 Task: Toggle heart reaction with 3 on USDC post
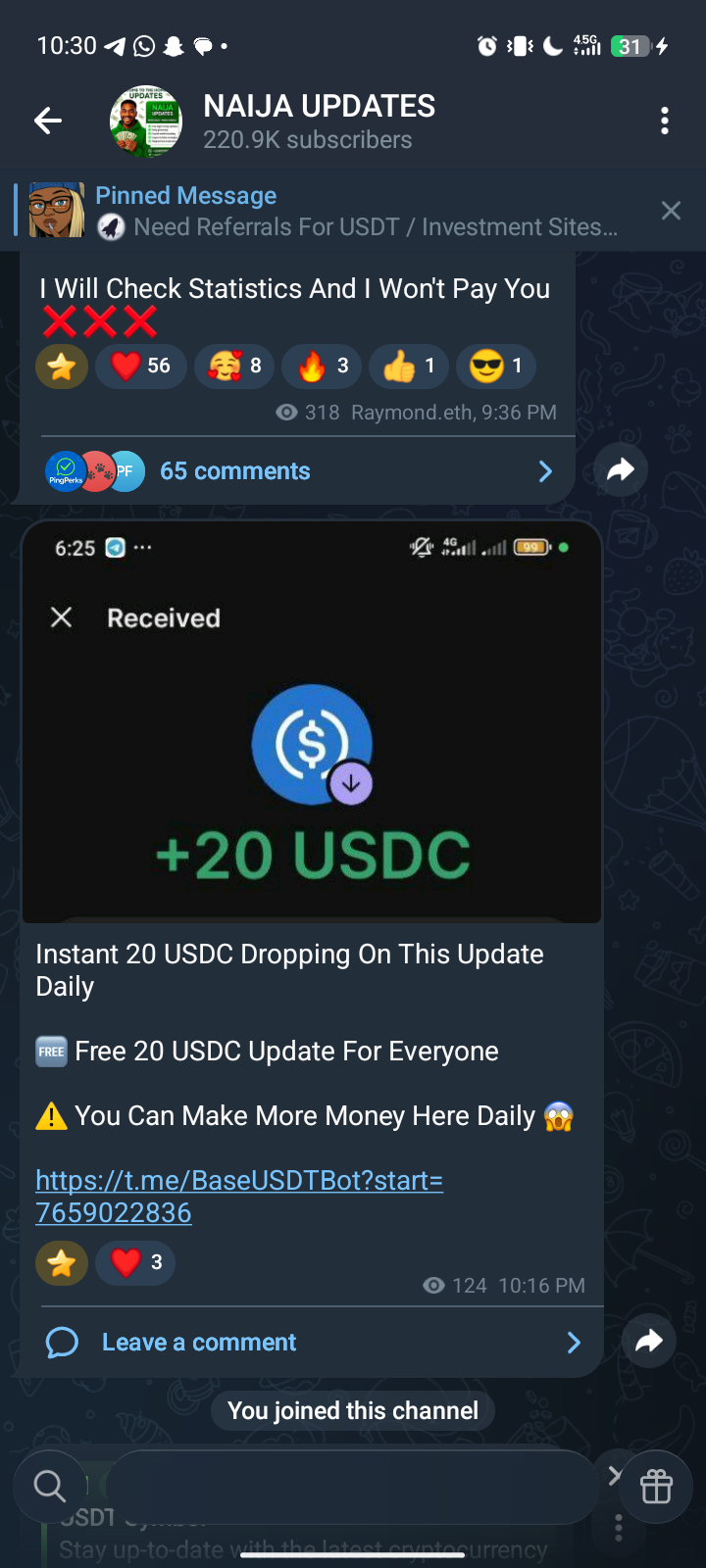(135, 1262)
